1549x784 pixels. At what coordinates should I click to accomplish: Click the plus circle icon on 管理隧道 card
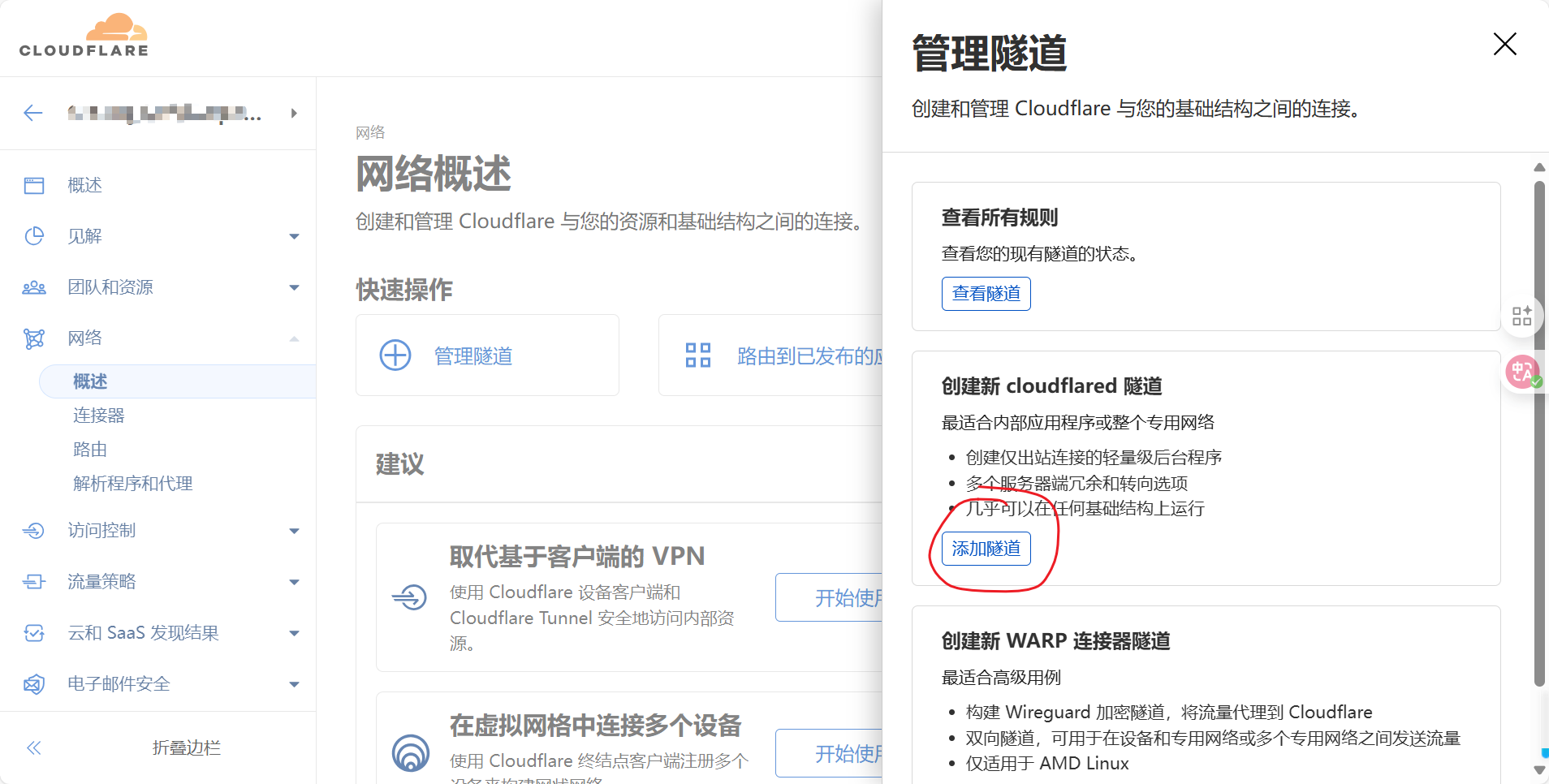click(x=395, y=355)
